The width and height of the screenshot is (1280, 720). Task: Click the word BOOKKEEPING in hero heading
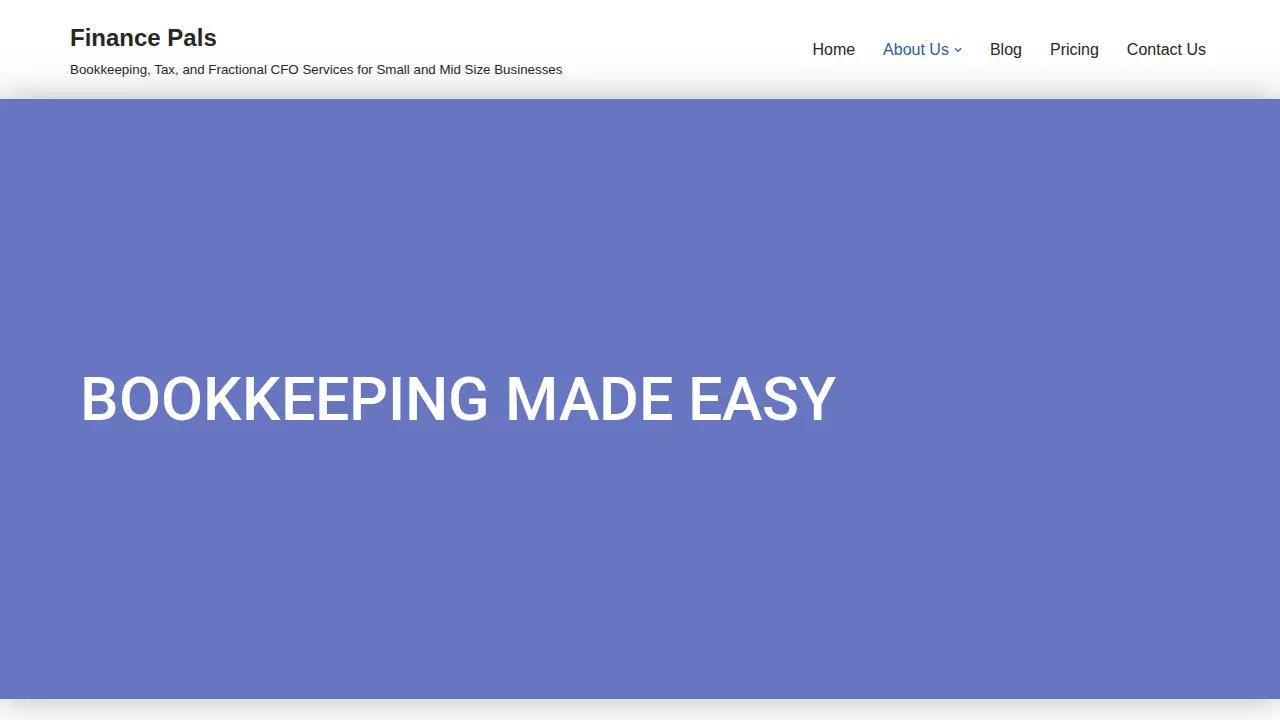point(284,399)
